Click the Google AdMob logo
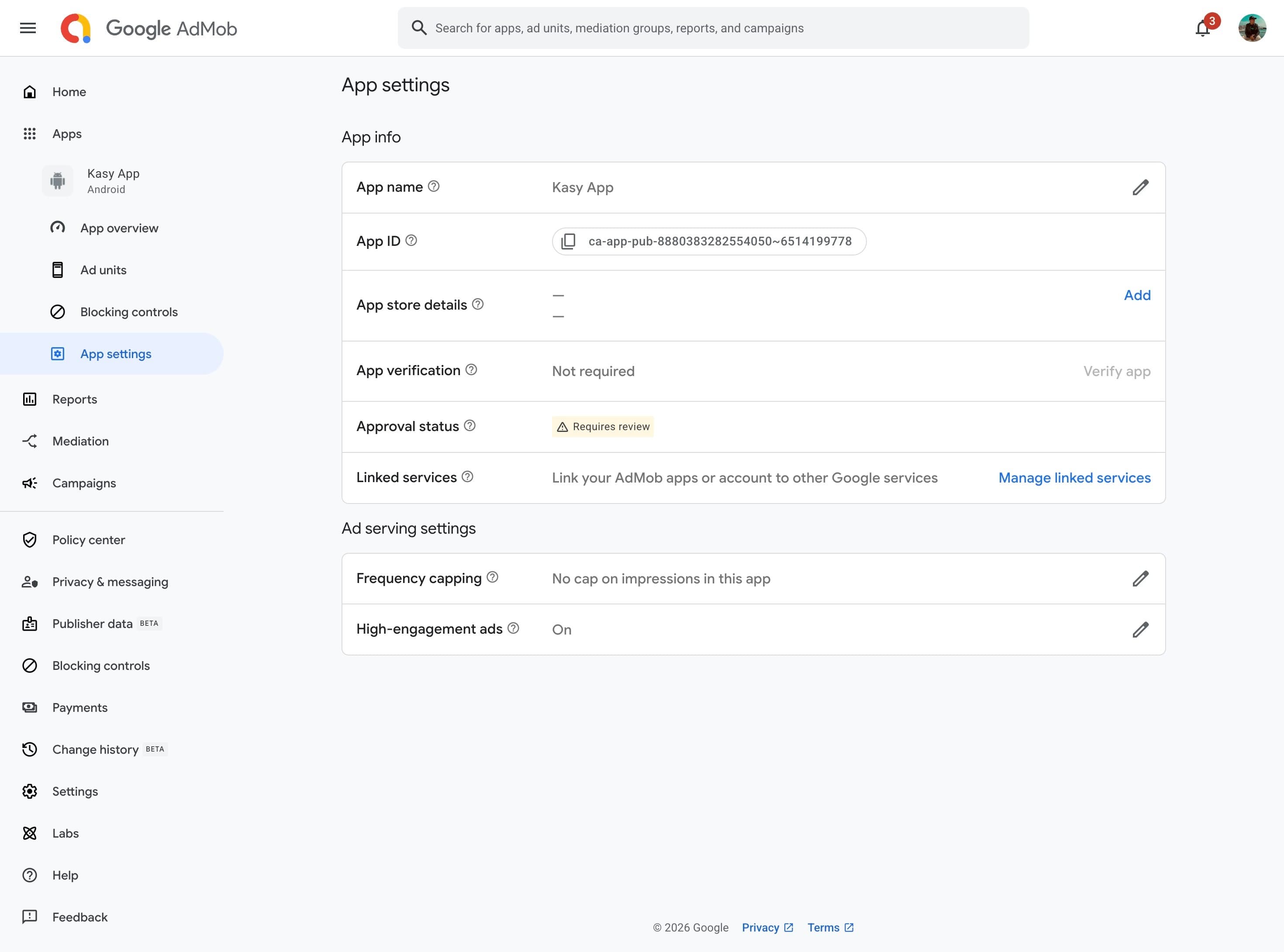The width and height of the screenshot is (1284, 952). pyautogui.click(x=148, y=28)
